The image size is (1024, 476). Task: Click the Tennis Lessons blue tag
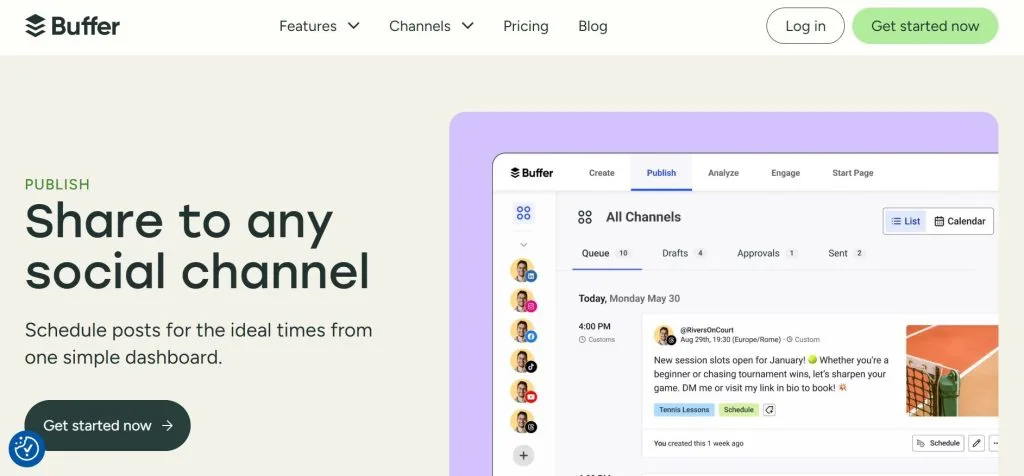coord(684,410)
